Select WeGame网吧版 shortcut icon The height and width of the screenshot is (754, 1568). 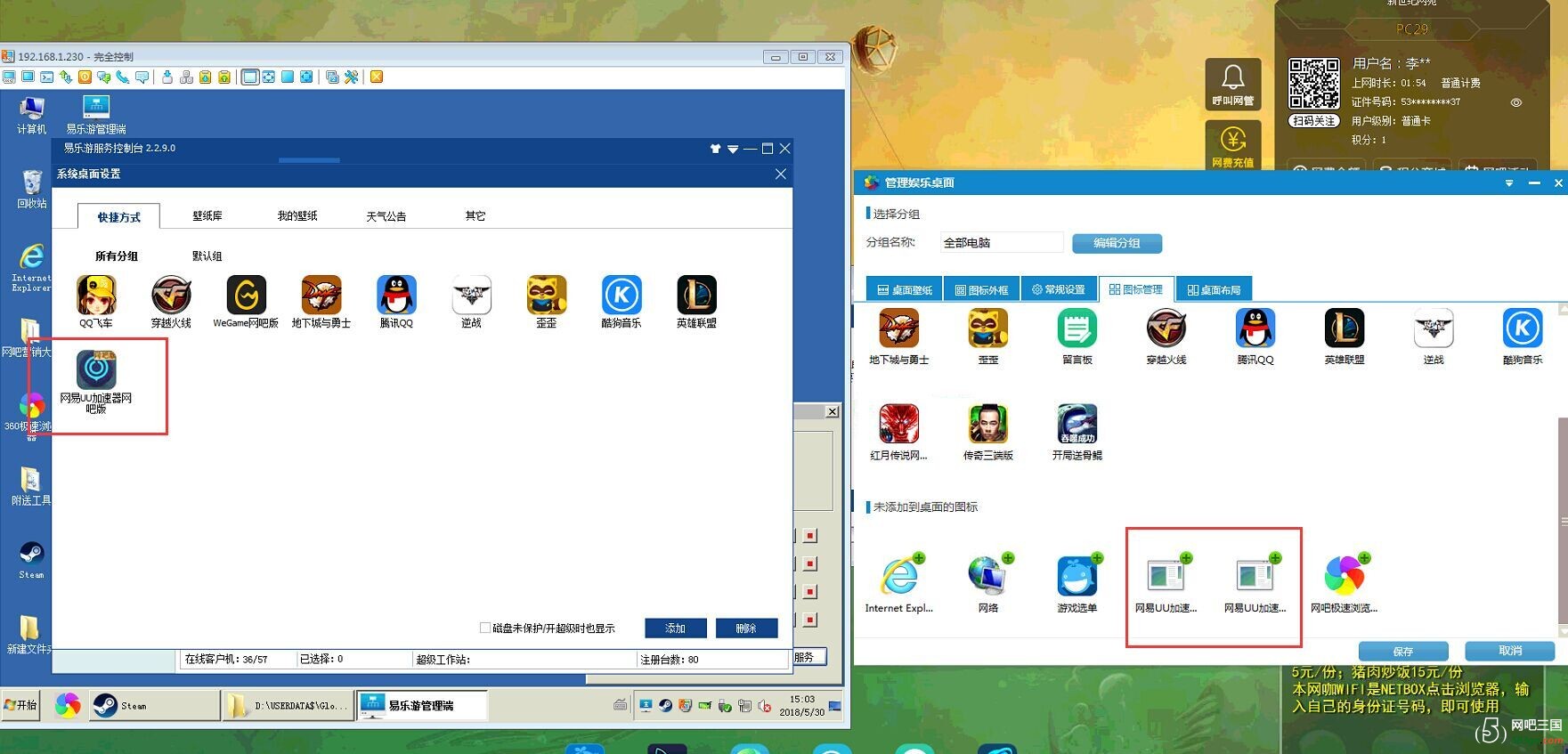click(x=246, y=296)
